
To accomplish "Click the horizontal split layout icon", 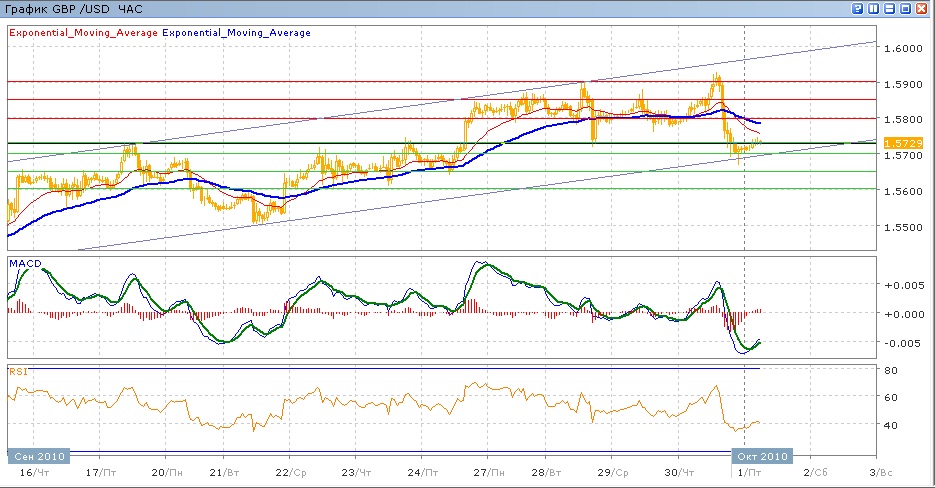I will [x=890, y=8].
